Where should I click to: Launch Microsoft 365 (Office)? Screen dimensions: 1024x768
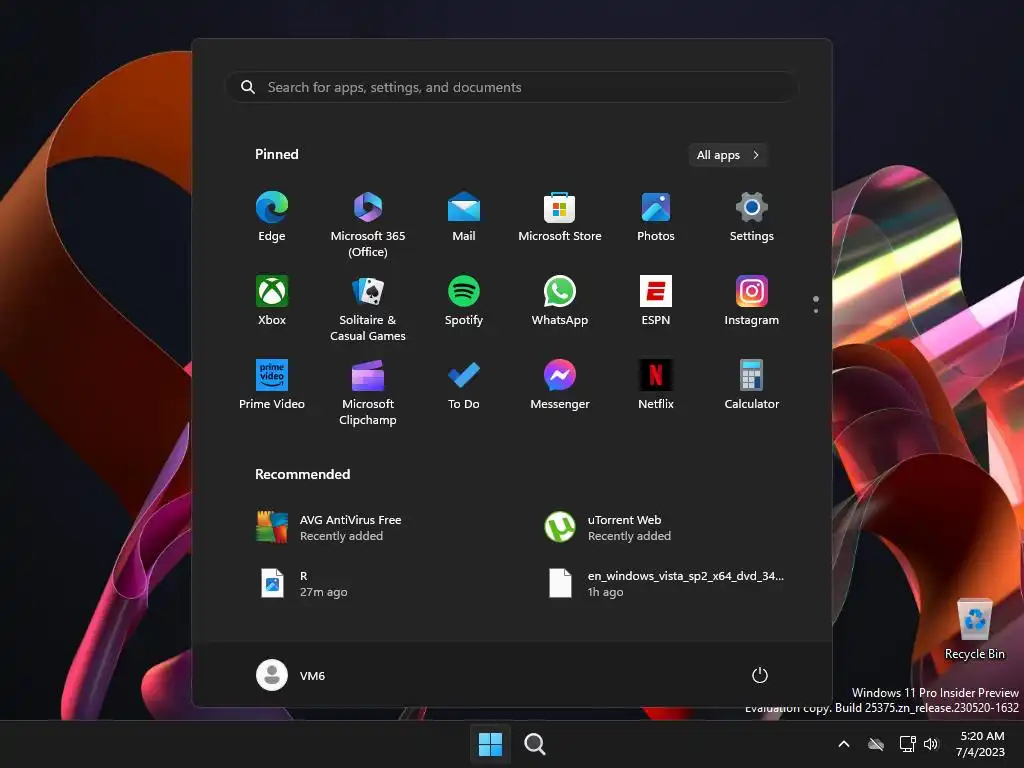pos(368,224)
